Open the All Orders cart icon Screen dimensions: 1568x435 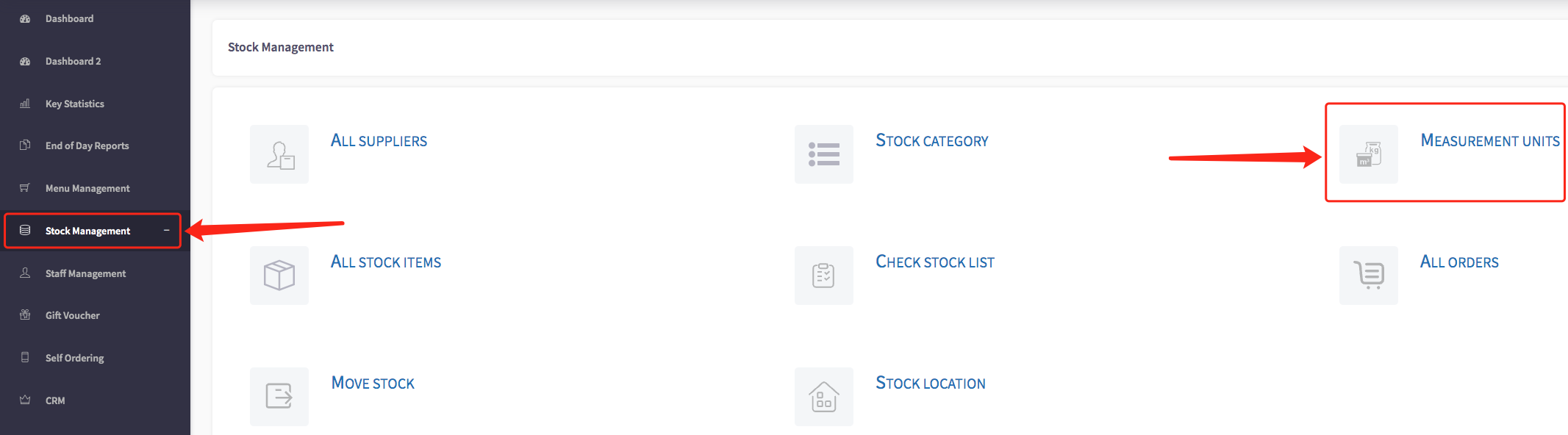pos(1369,276)
